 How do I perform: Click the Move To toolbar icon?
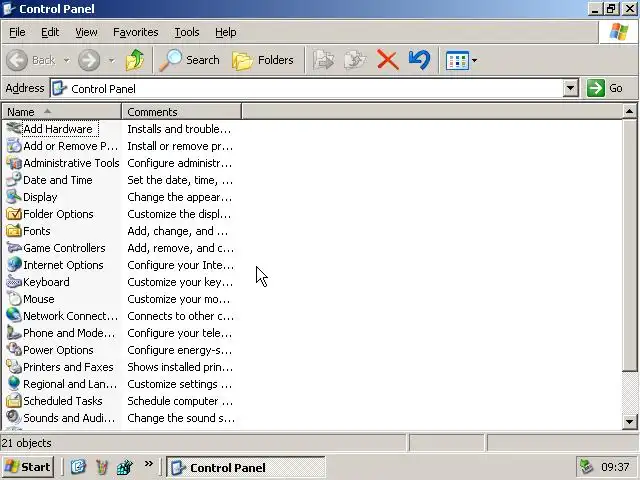pos(323,60)
